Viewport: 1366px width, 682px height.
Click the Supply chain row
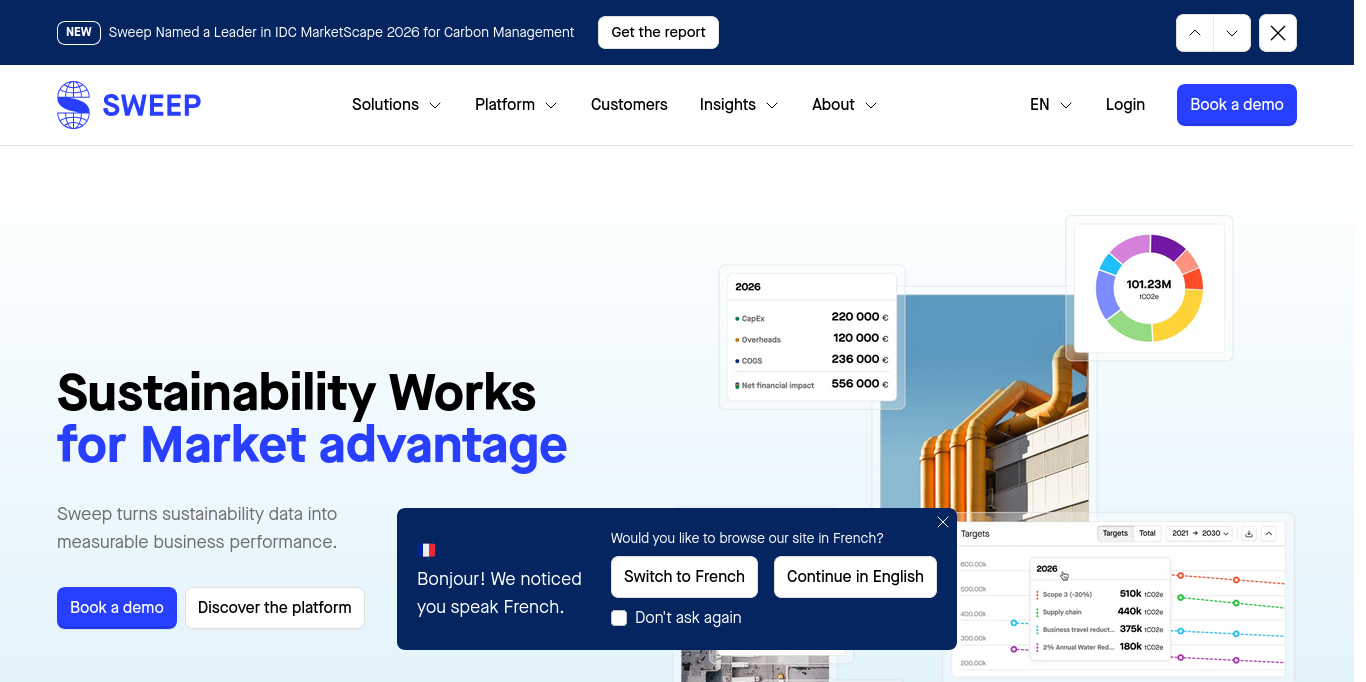1100,612
